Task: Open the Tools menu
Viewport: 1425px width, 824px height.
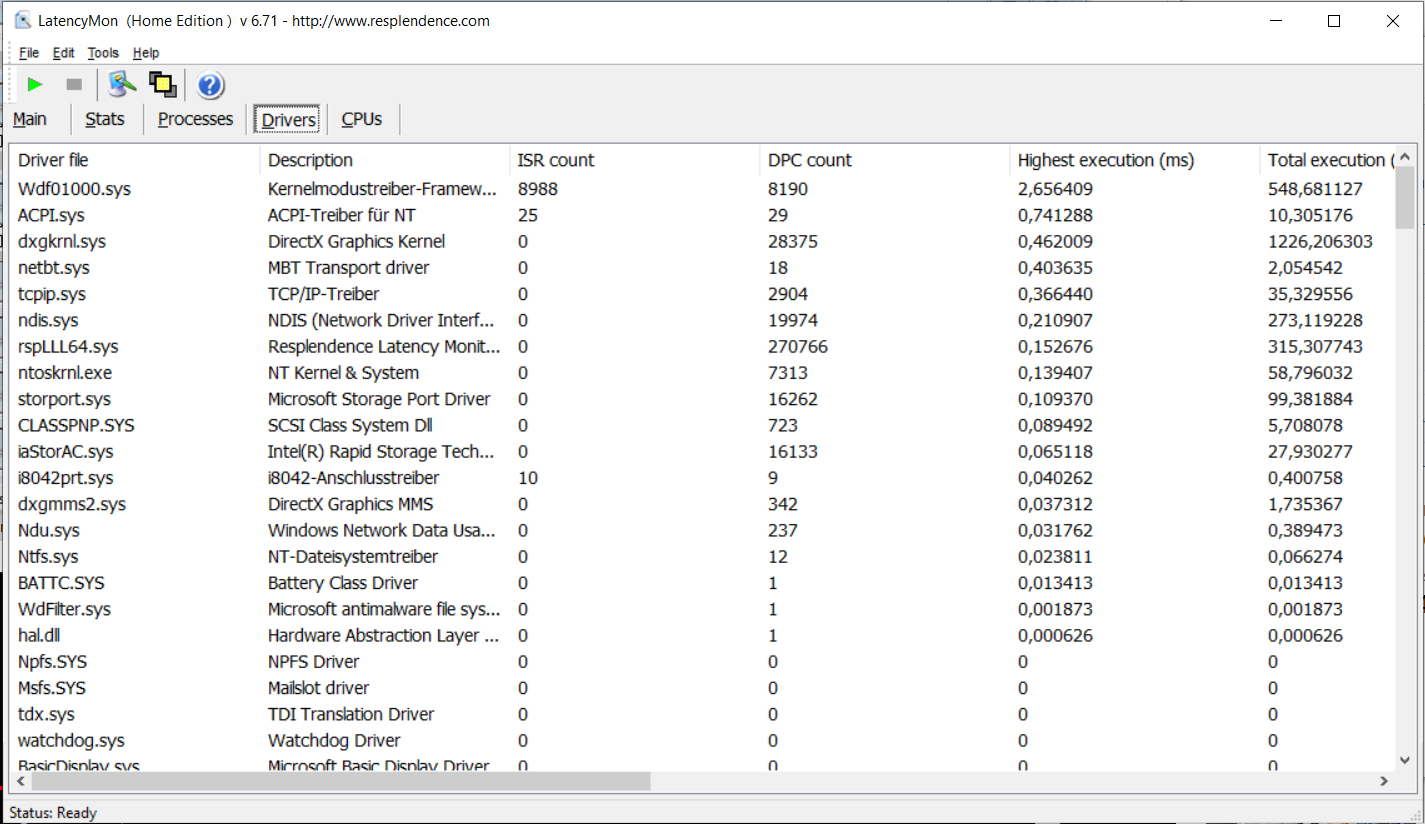Action: pyautogui.click(x=103, y=53)
